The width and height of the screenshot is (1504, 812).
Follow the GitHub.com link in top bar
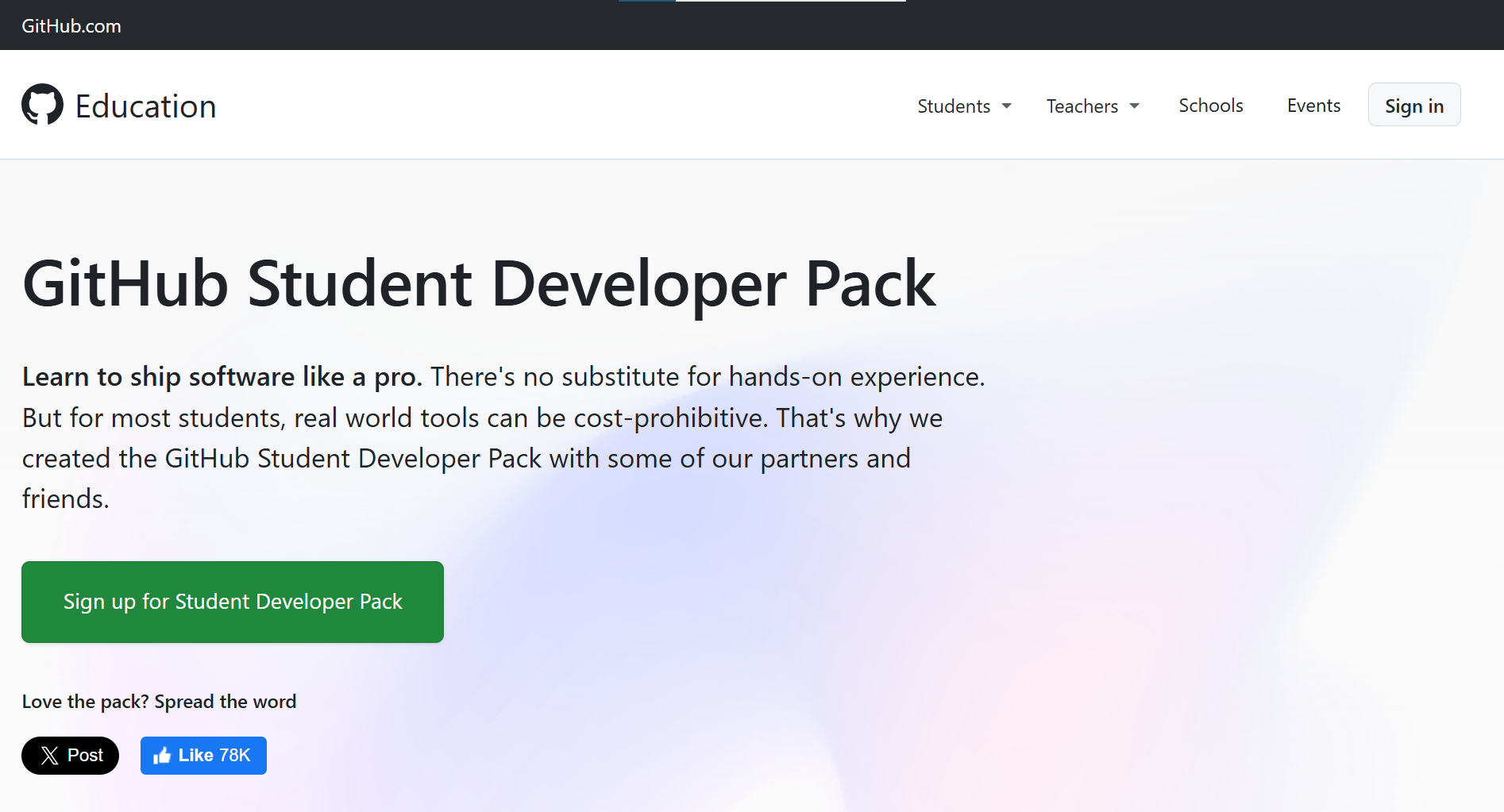[x=71, y=26]
